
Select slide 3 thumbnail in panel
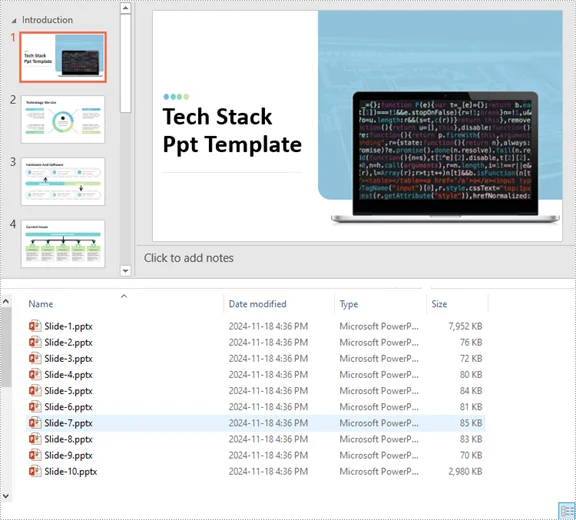coord(63,181)
